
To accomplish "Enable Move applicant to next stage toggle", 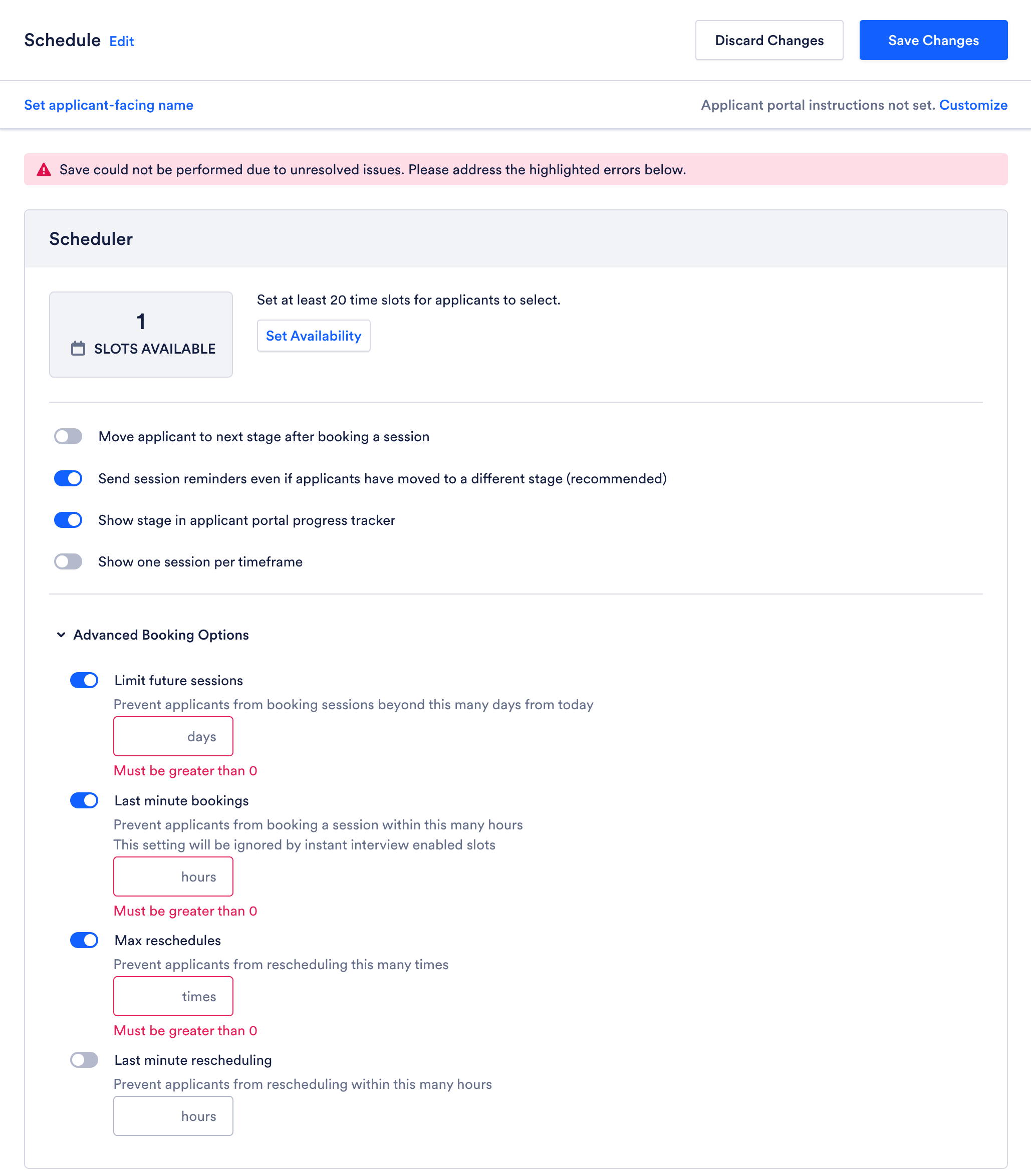I will (68, 436).
